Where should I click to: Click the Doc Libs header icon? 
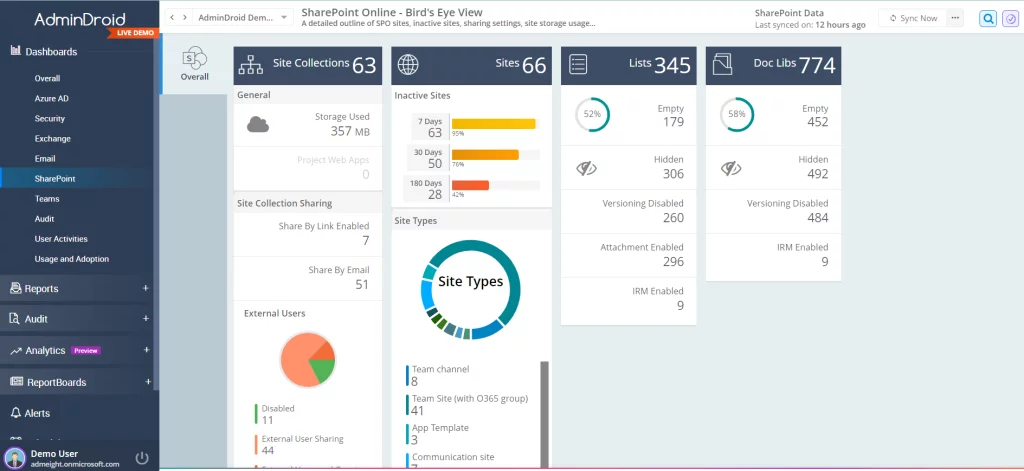pos(722,65)
